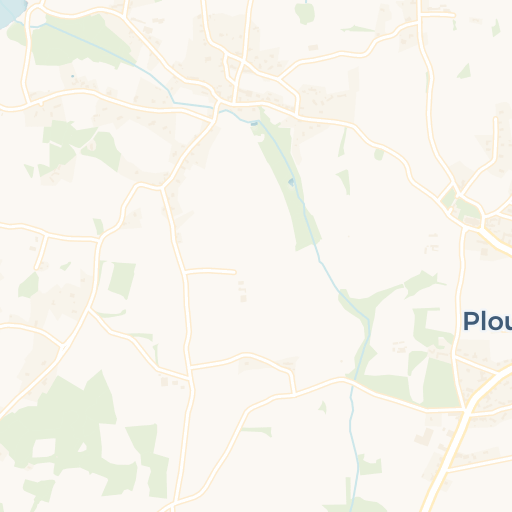Click the small building cluster below the dead-end road

(x=242, y=291)
